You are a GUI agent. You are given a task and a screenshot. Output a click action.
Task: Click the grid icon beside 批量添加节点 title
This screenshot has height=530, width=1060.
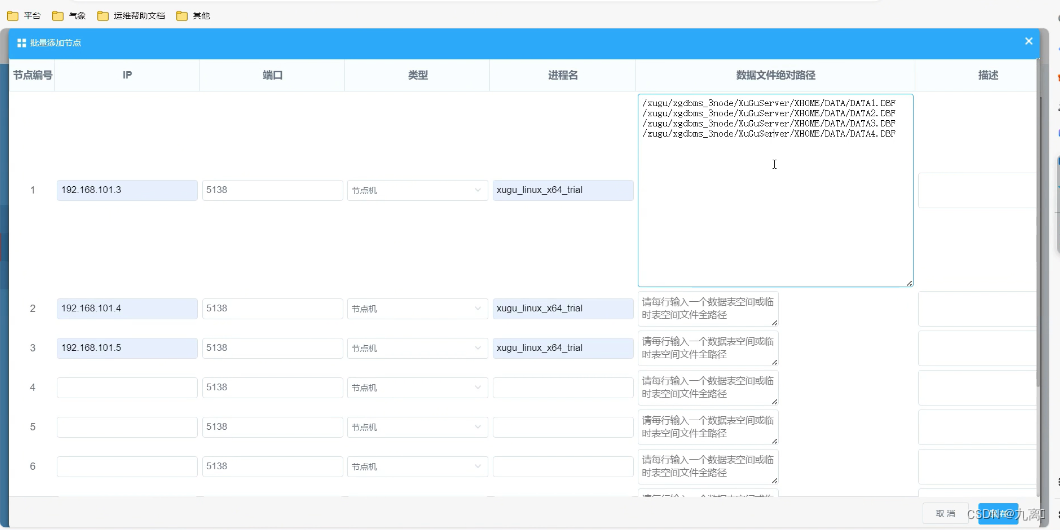coord(22,43)
